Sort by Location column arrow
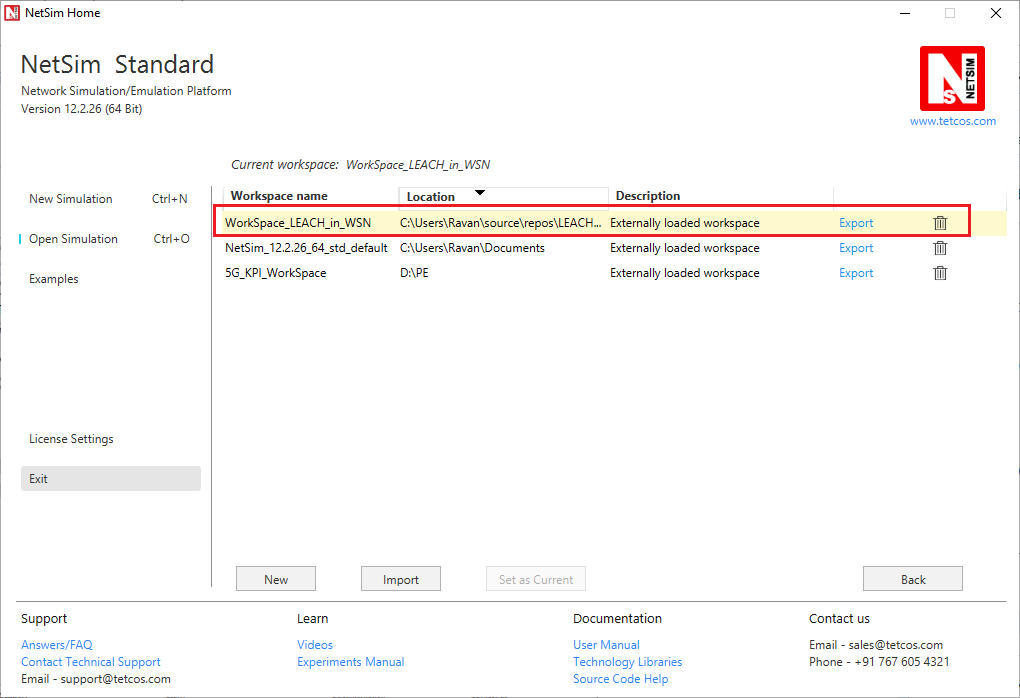 coord(479,193)
